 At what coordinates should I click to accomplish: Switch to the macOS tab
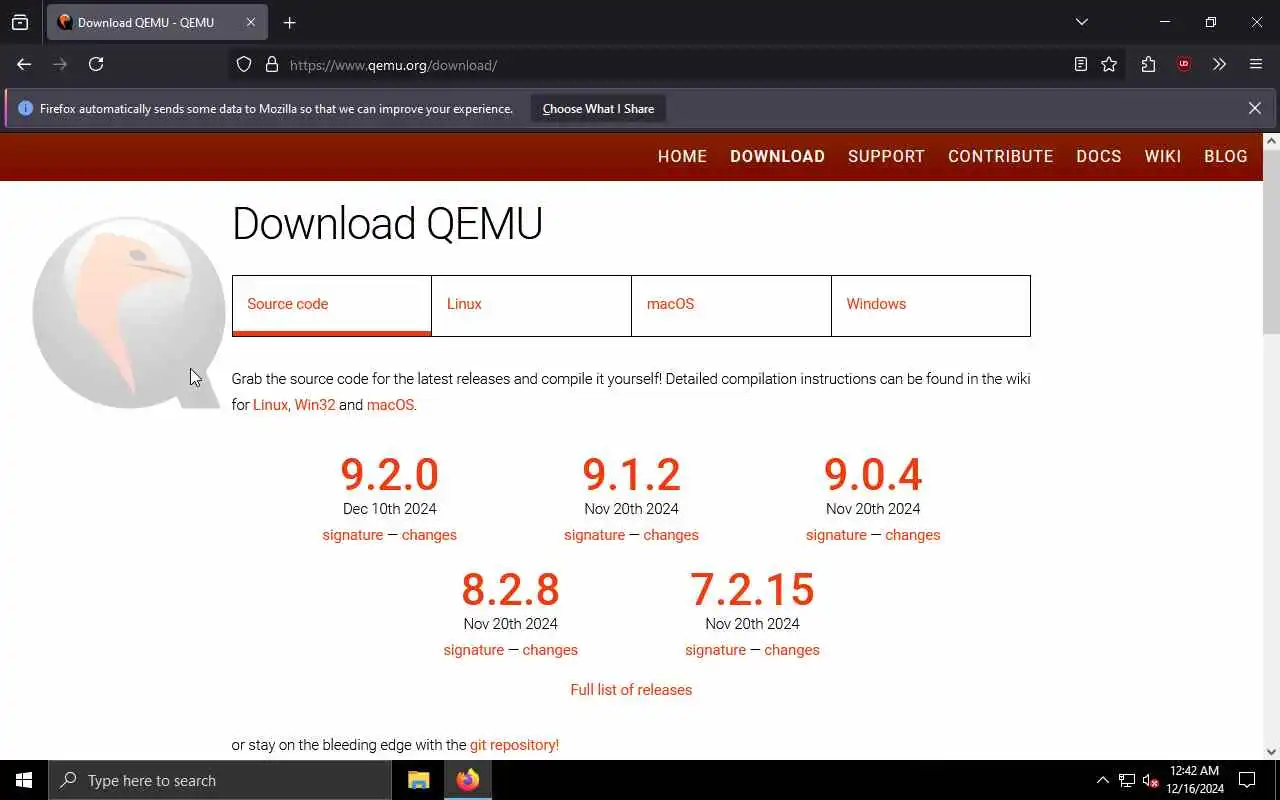[x=731, y=305]
